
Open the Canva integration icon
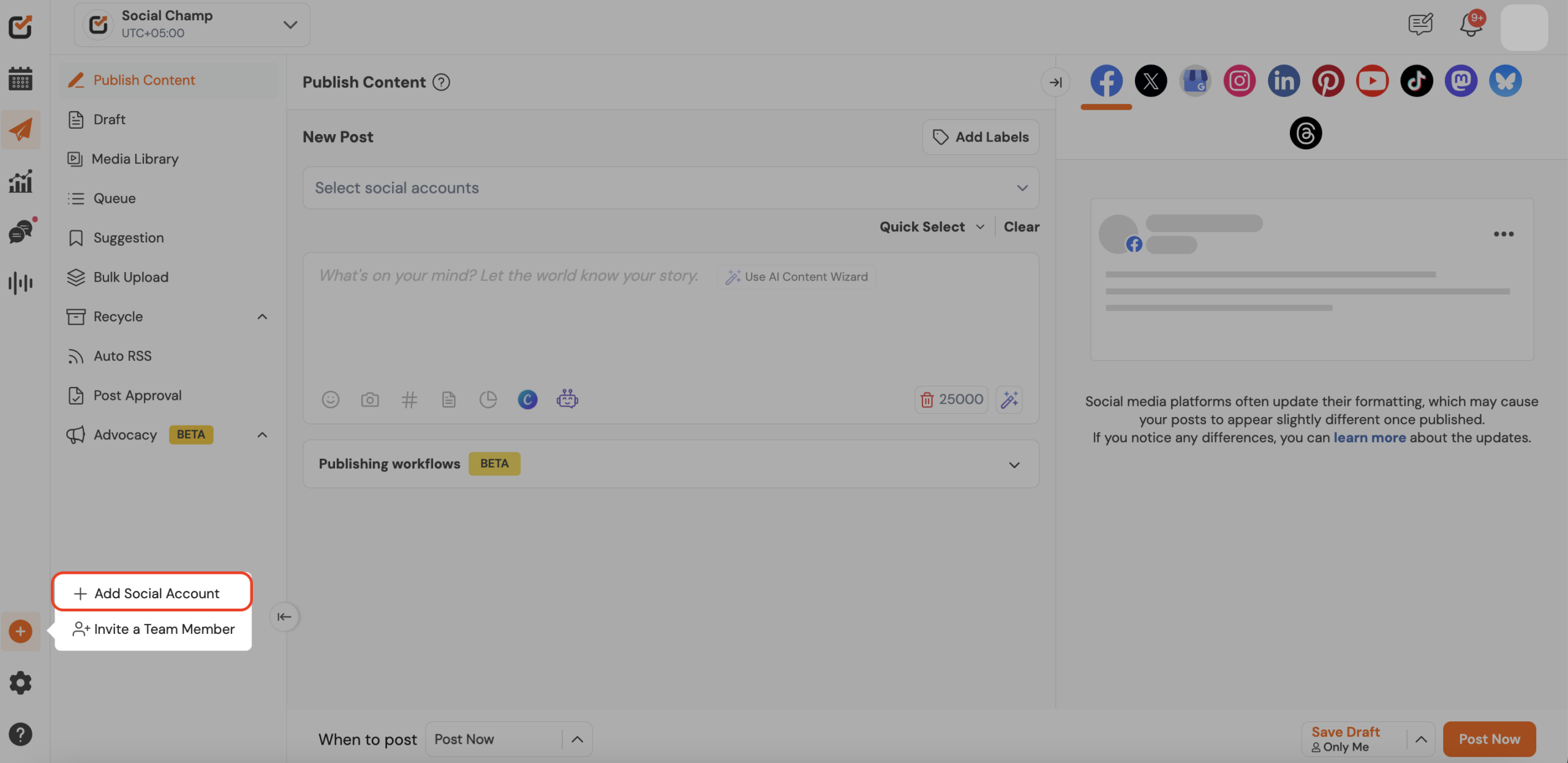coord(527,400)
